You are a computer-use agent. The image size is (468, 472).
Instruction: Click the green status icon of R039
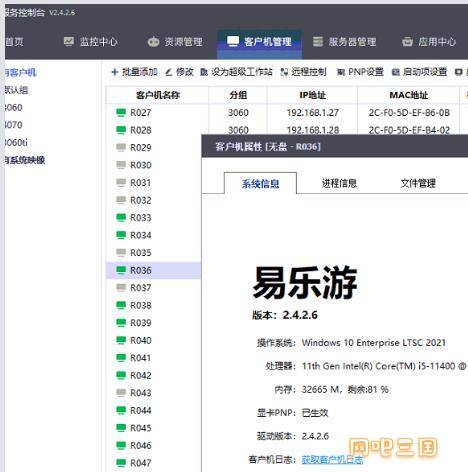121,323
